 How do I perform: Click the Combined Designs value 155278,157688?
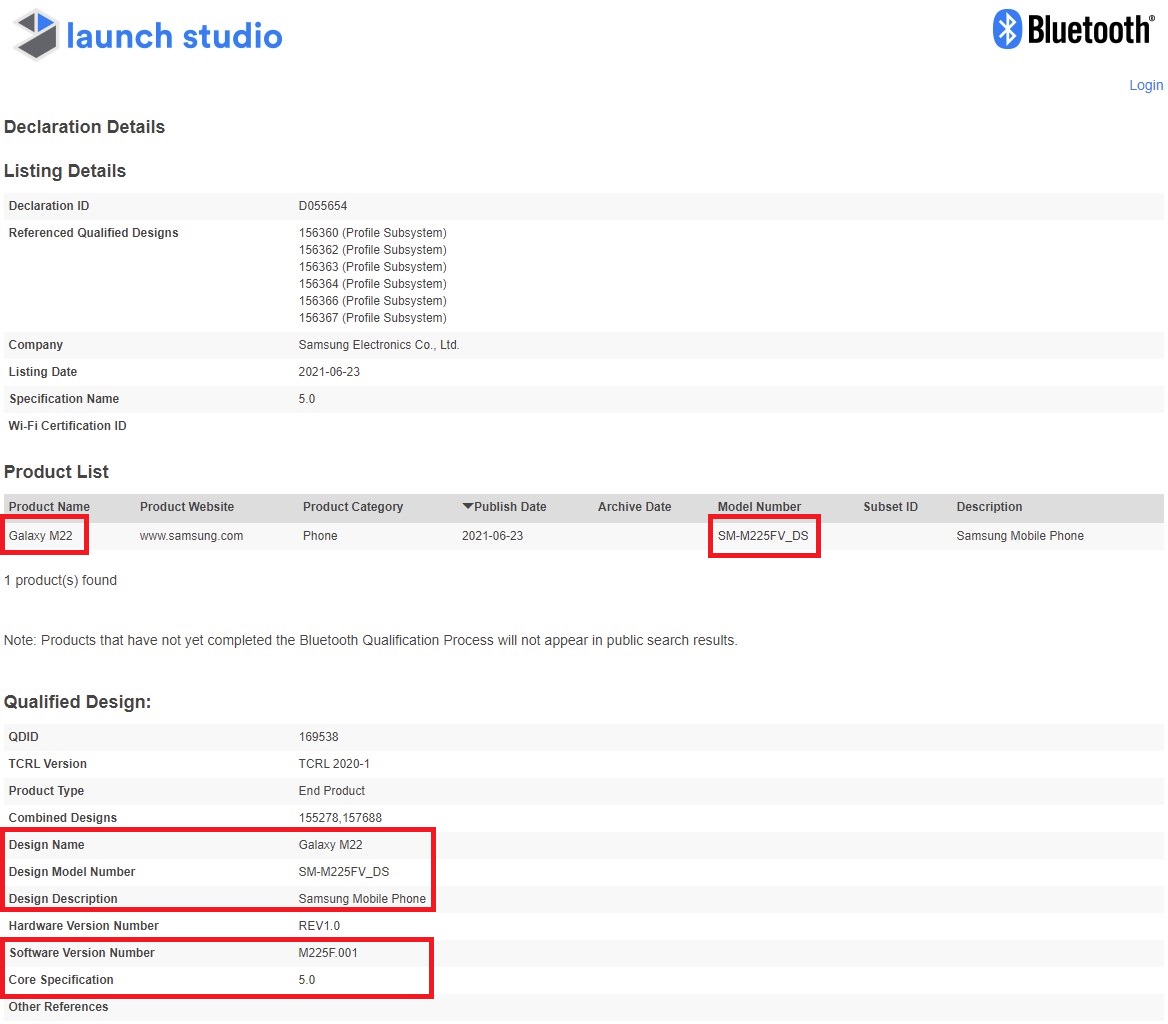point(340,818)
